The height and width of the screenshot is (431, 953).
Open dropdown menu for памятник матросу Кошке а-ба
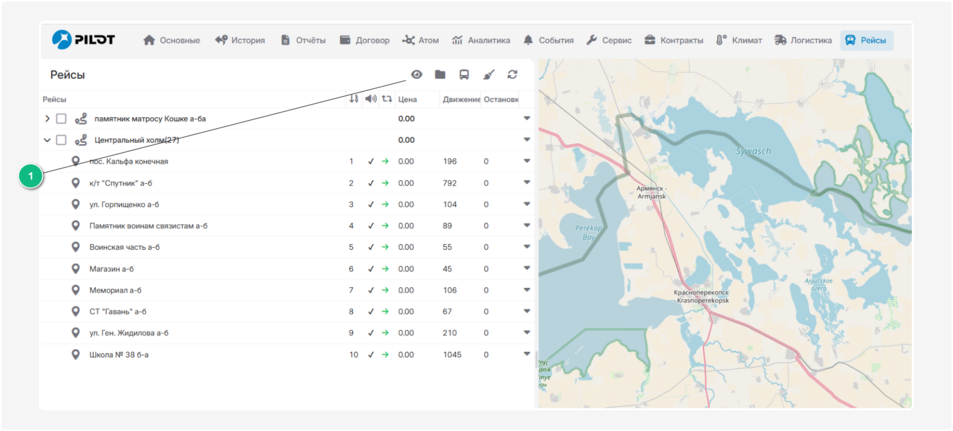tap(527, 119)
